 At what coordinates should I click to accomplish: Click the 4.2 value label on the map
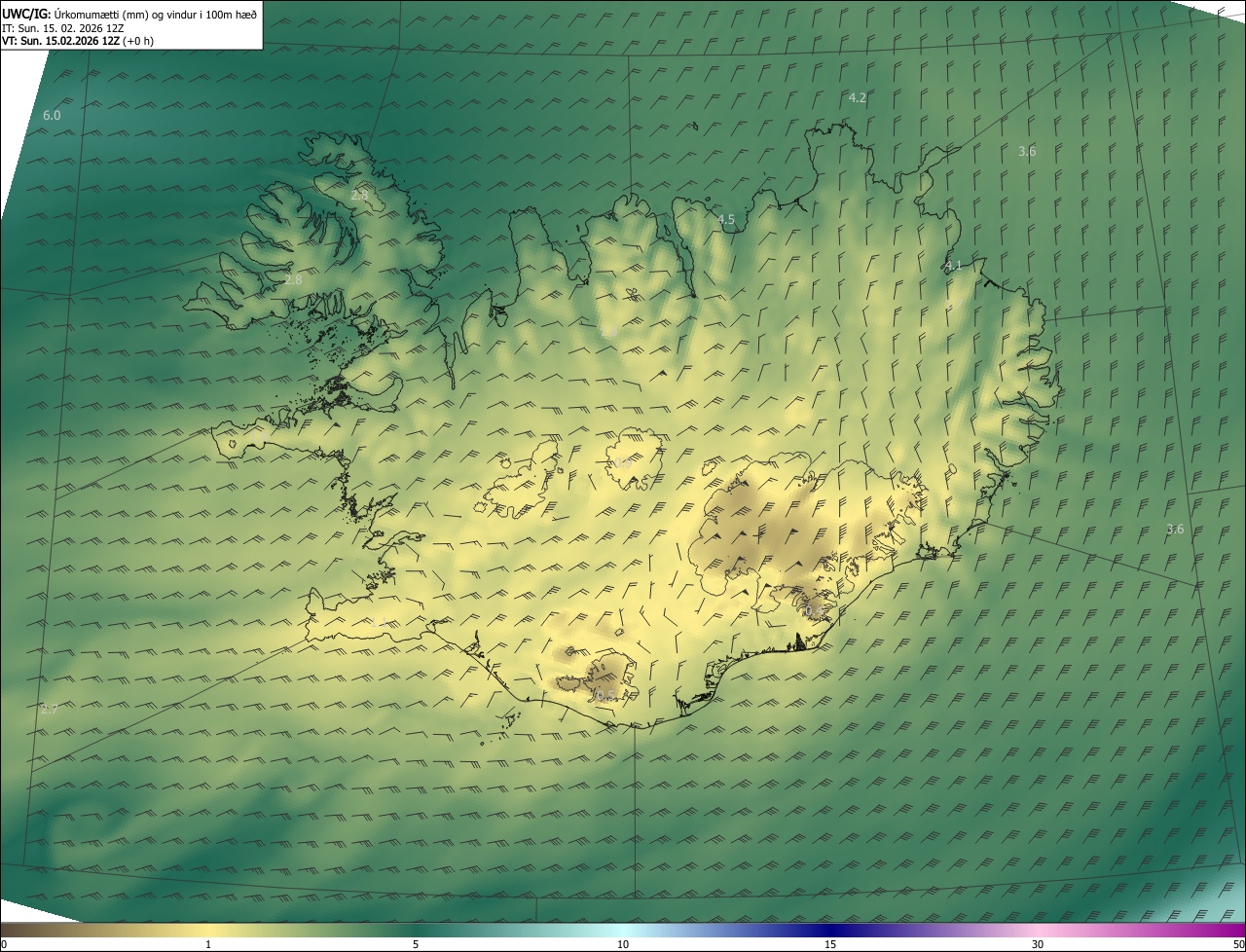(858, 97)
